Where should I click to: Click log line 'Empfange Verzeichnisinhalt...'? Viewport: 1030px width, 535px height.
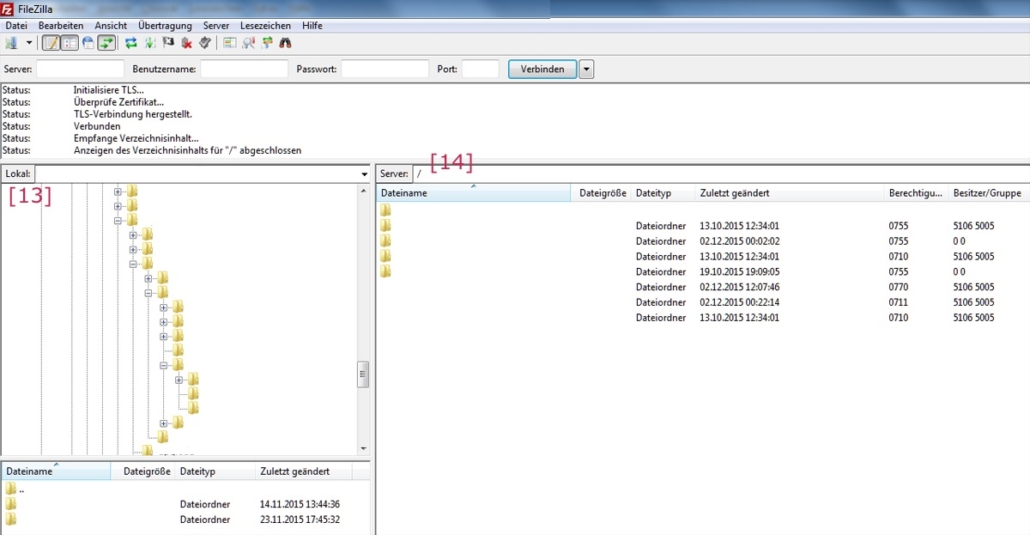135,139
